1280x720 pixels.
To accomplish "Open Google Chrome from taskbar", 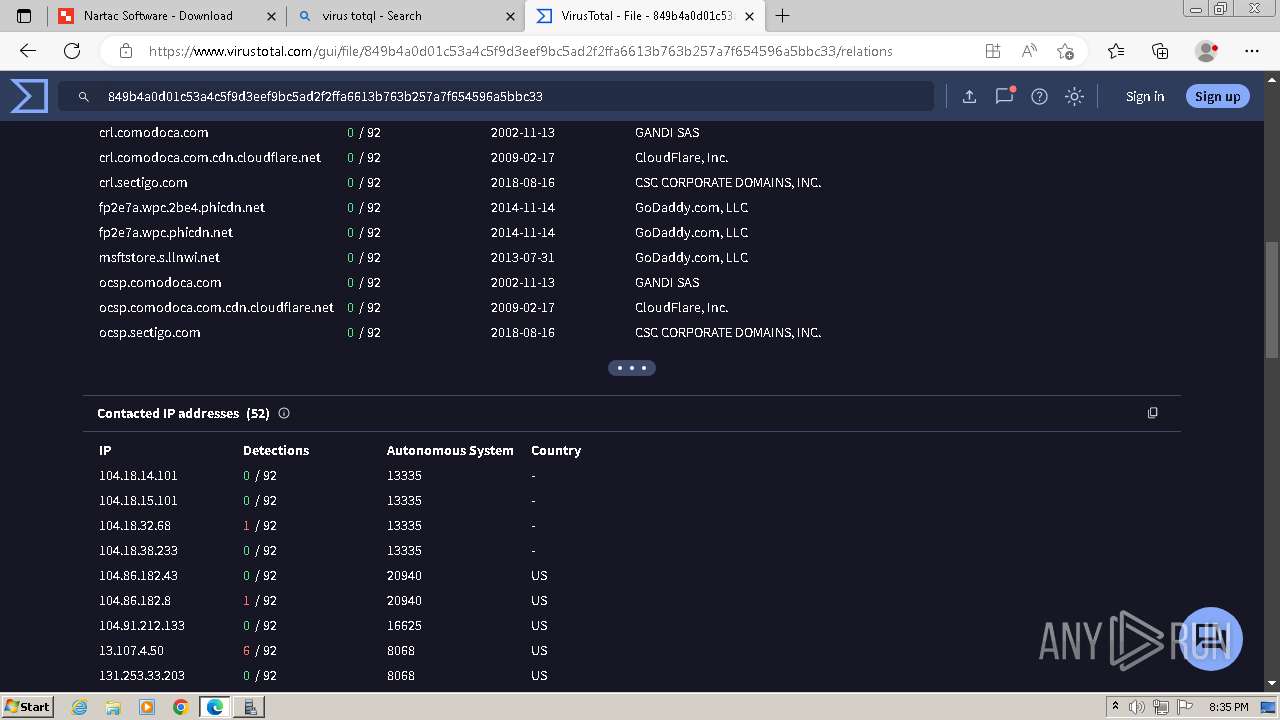I will [x=180, y=706].
